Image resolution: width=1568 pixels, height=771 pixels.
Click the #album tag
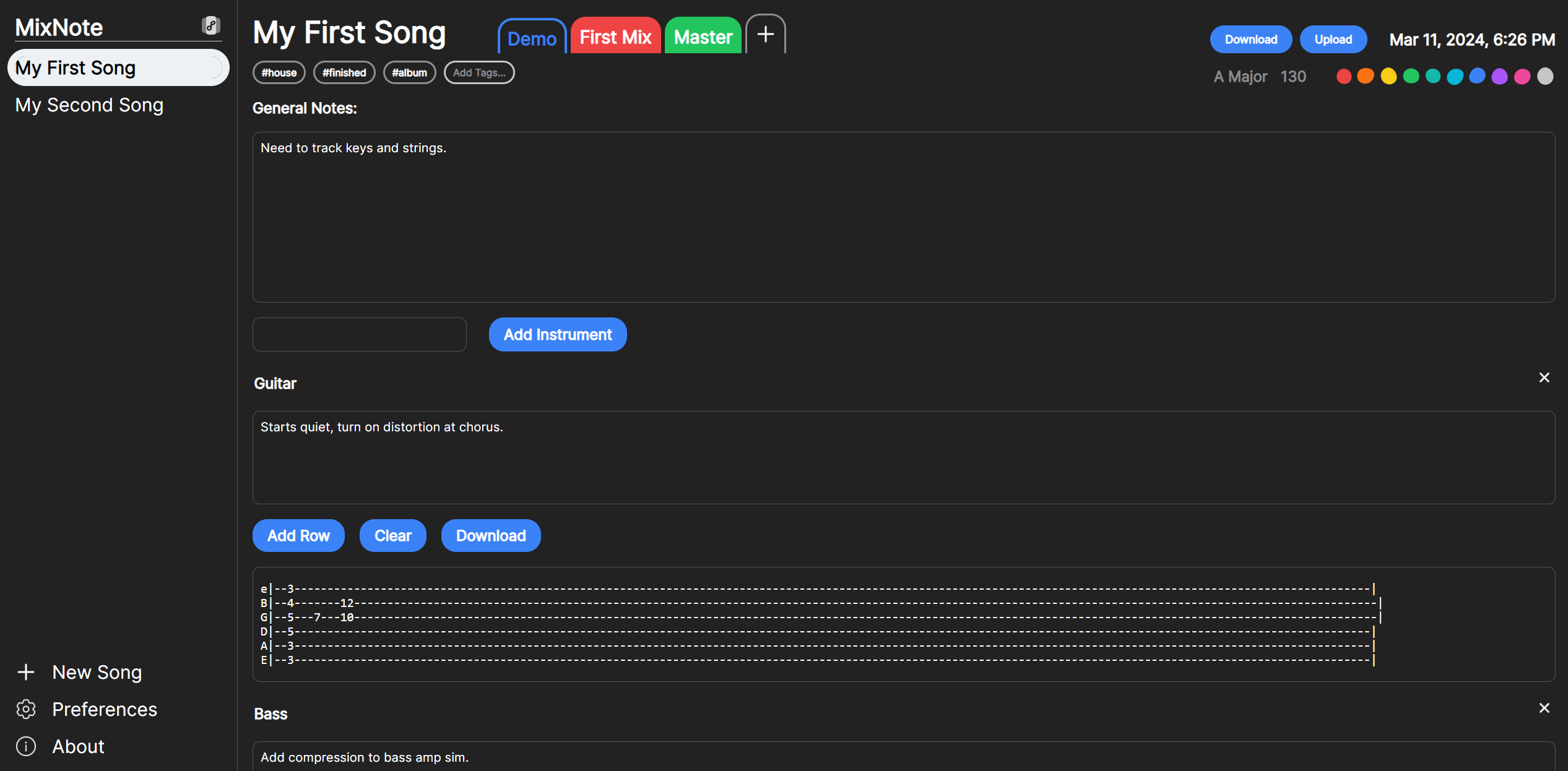[409, 72]
